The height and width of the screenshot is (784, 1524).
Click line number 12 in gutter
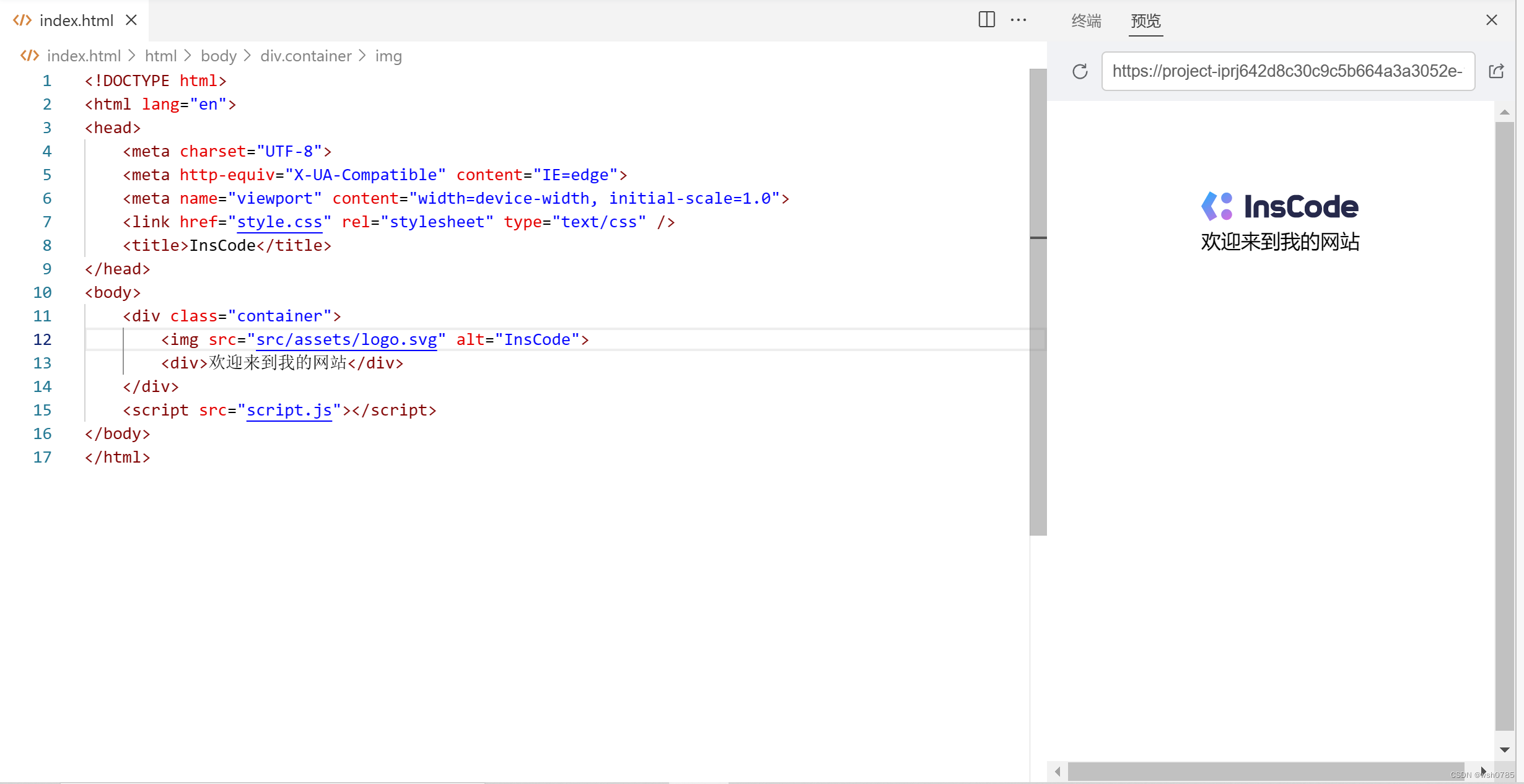[x=42, y=339]
